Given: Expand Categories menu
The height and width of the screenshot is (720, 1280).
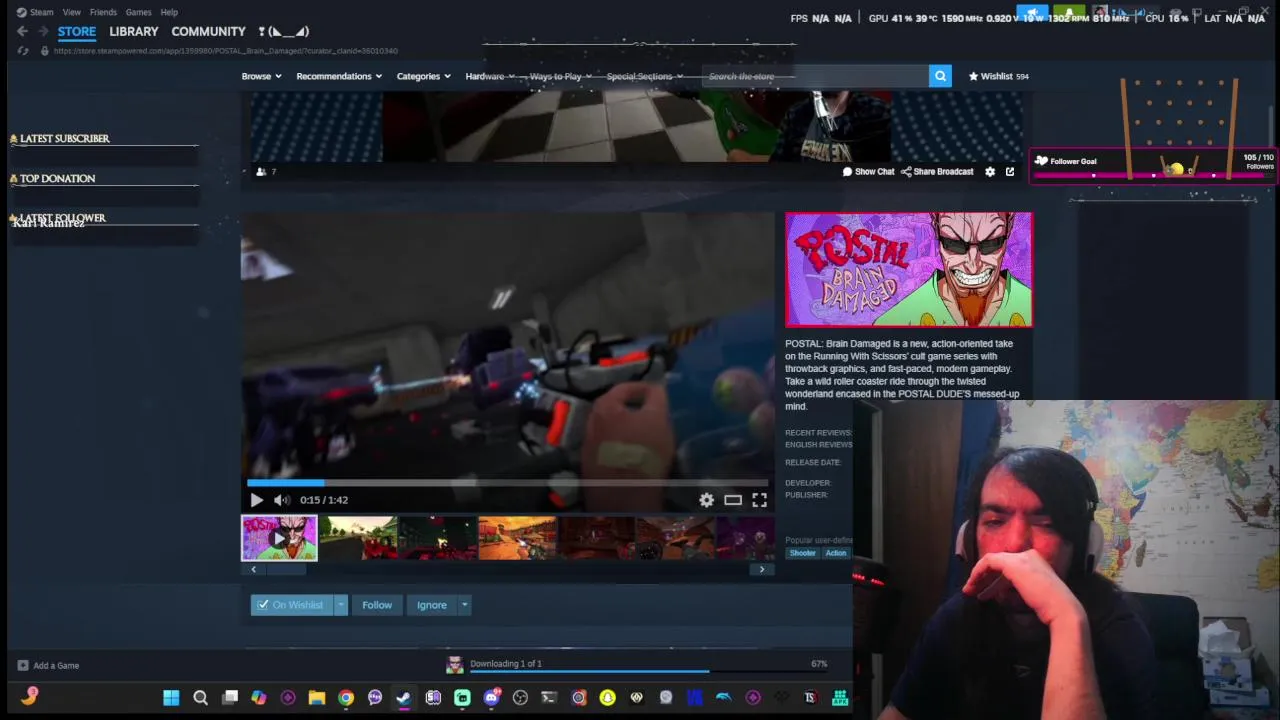Looking at the screenshot, I should [423, 76].
